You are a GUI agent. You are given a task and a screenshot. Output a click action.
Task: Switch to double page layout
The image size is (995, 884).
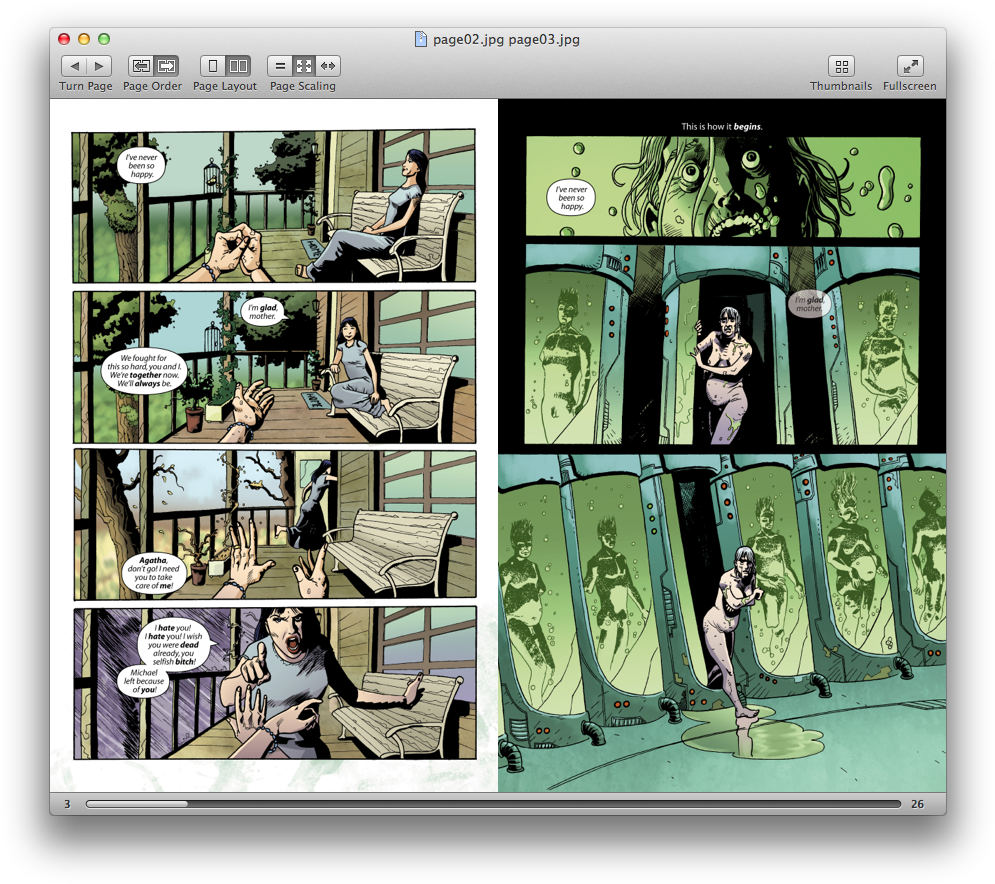(238, 66)
